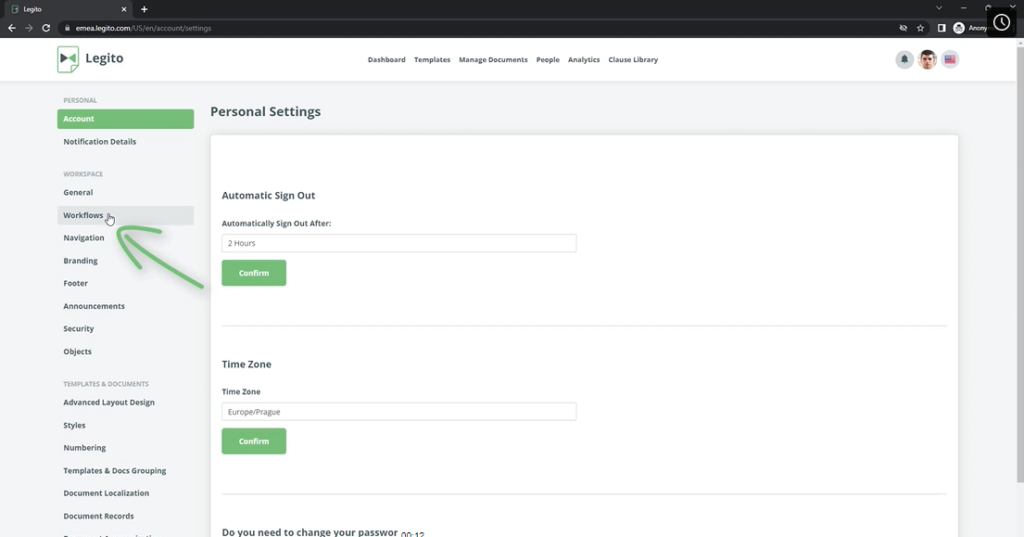Screen dimensions: 1024x537
Task: Open the notifications bell
Action: click(x=904, y=60)
